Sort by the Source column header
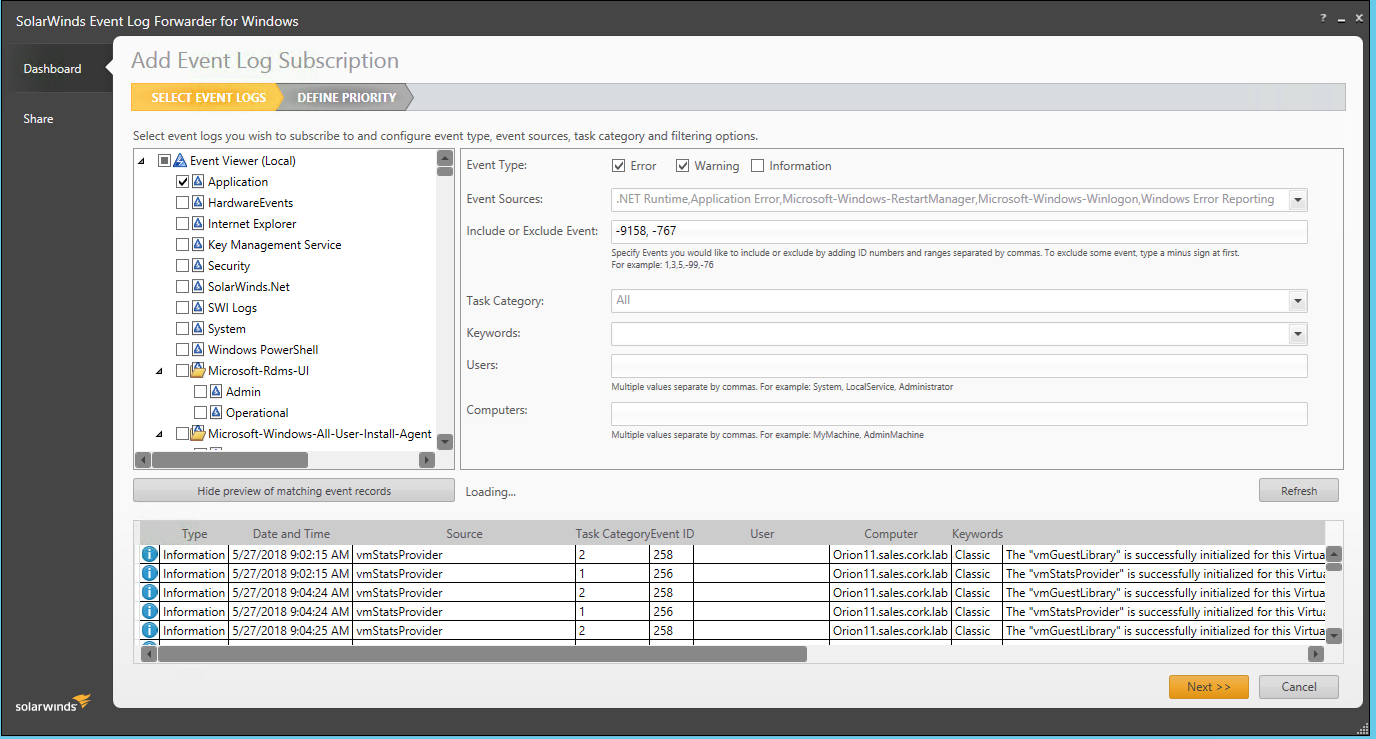1376x739 pixels. pyautogui.click(x=464, y=534)
